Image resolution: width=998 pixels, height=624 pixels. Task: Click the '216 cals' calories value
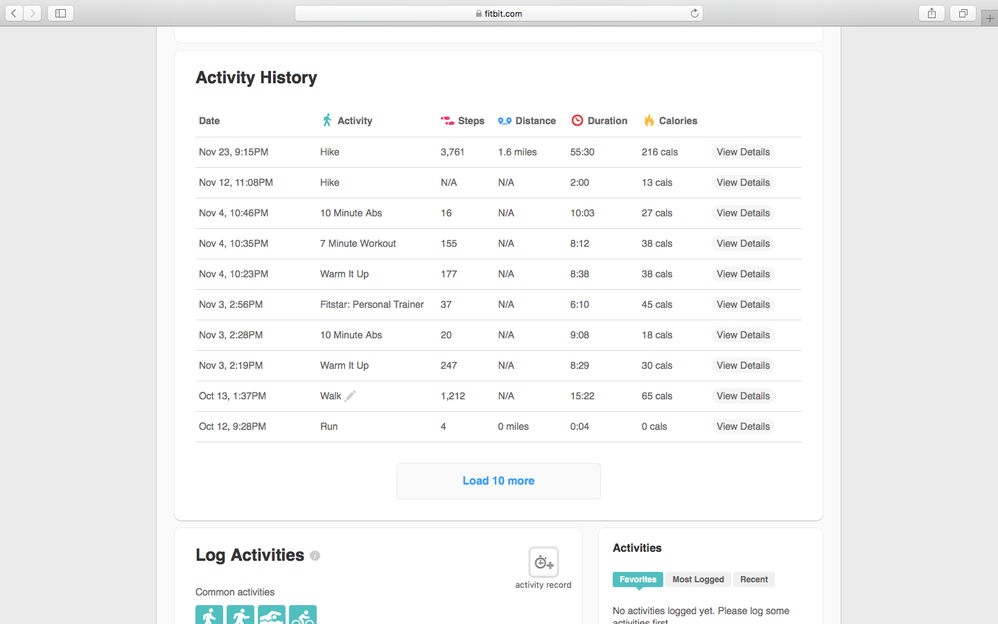(x=659, y=152)
